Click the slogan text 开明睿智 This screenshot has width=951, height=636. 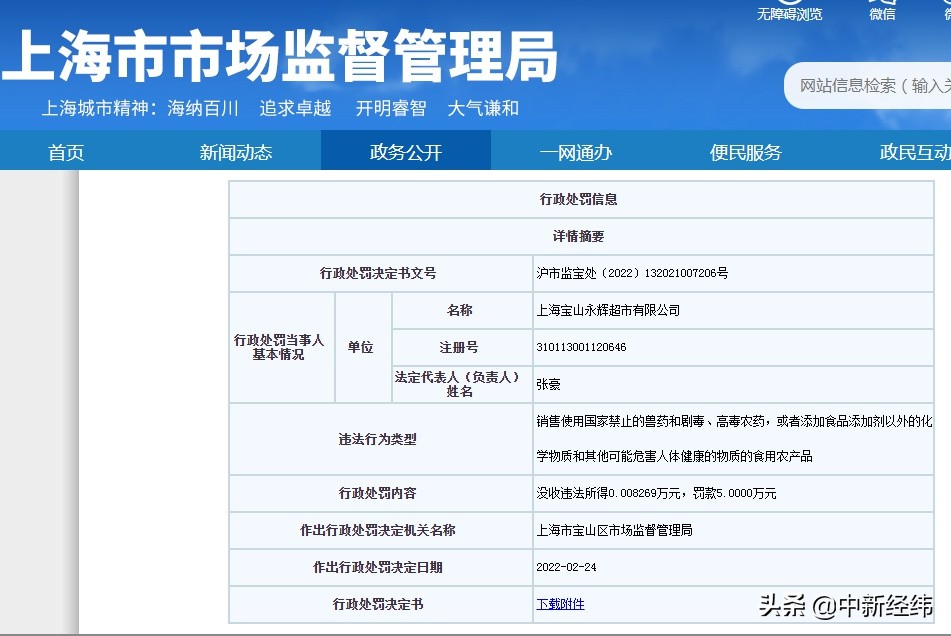391,109
